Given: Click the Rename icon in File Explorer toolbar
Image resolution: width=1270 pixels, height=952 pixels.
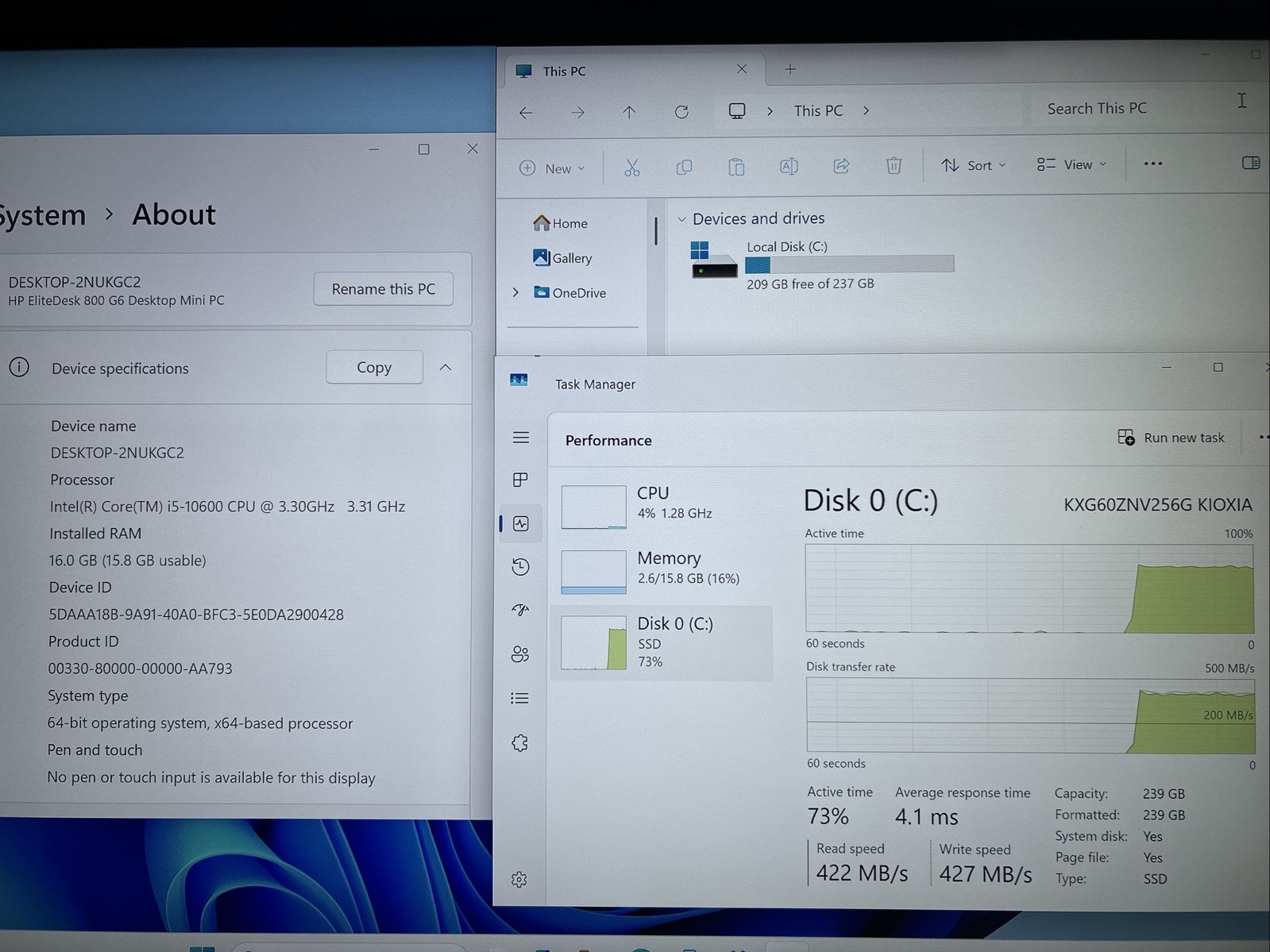Looking at the screenshot, I should [789, 166].
